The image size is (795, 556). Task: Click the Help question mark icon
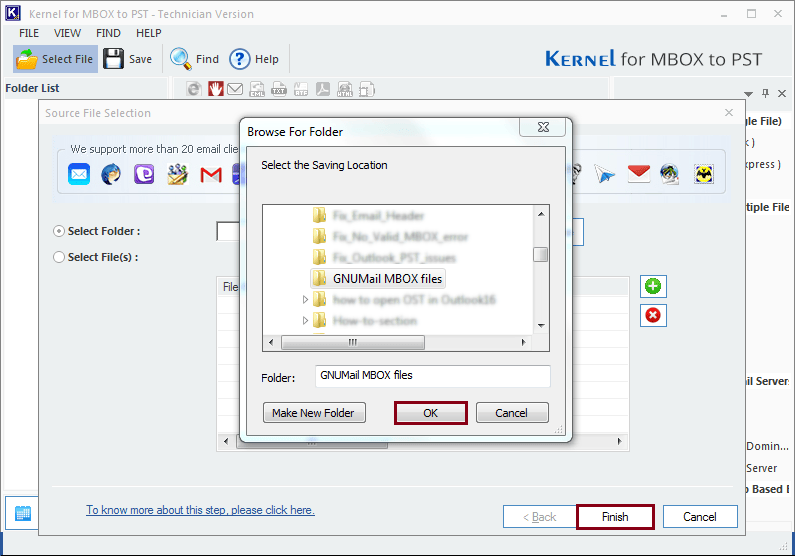(239, 59)
